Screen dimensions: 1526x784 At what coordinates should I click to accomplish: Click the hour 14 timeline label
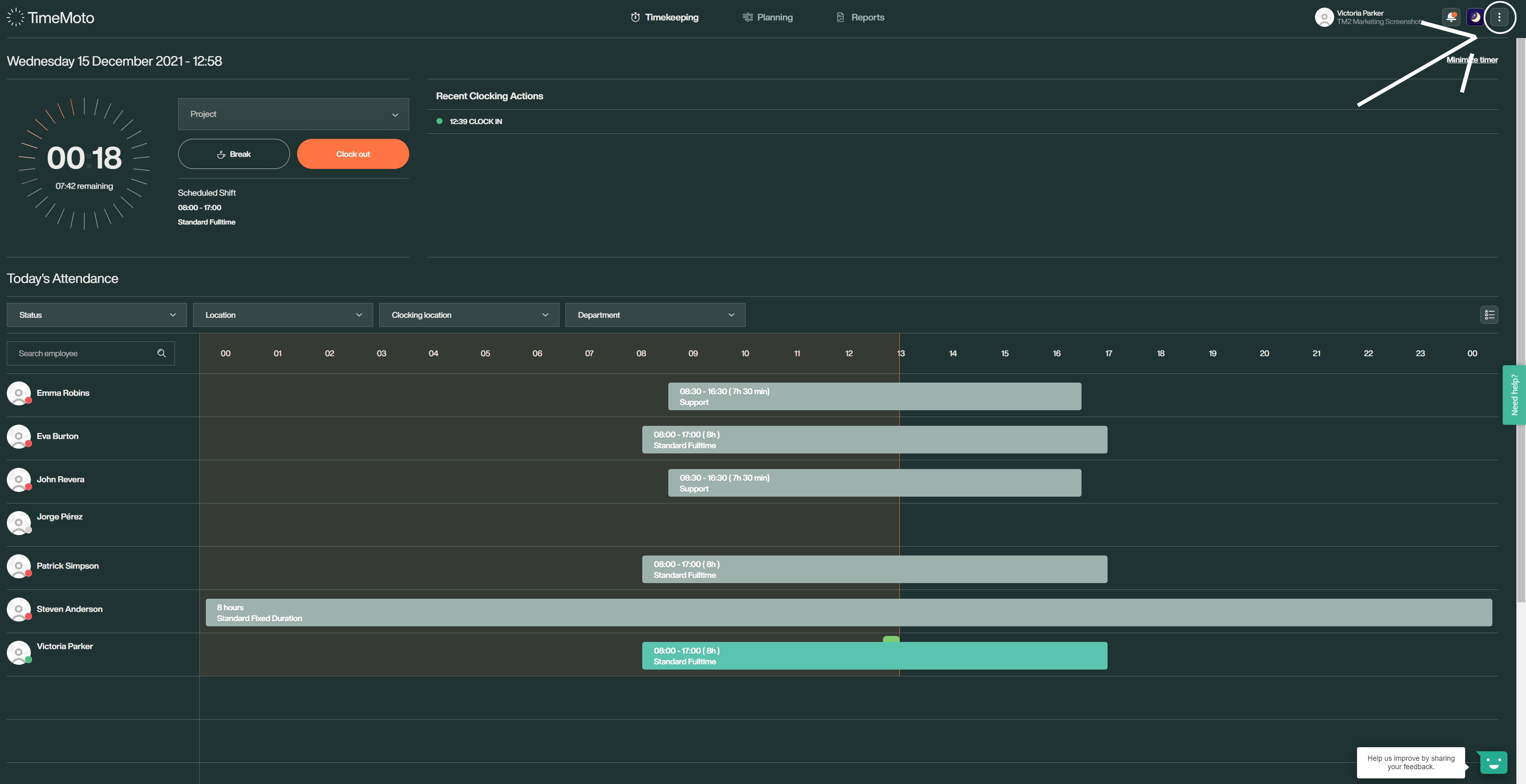coord(953,353)
